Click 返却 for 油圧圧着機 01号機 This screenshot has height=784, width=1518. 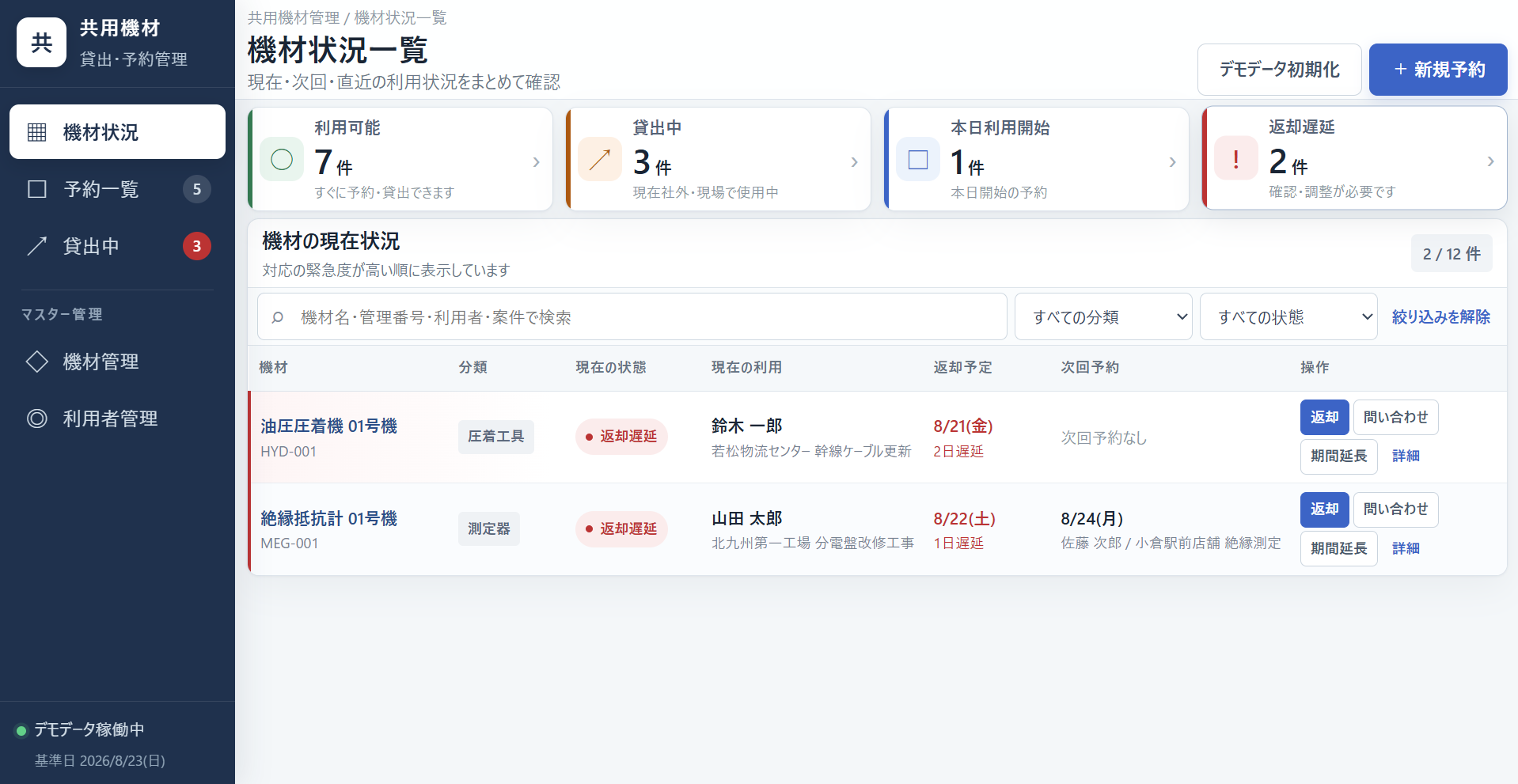click(1324, 417)
